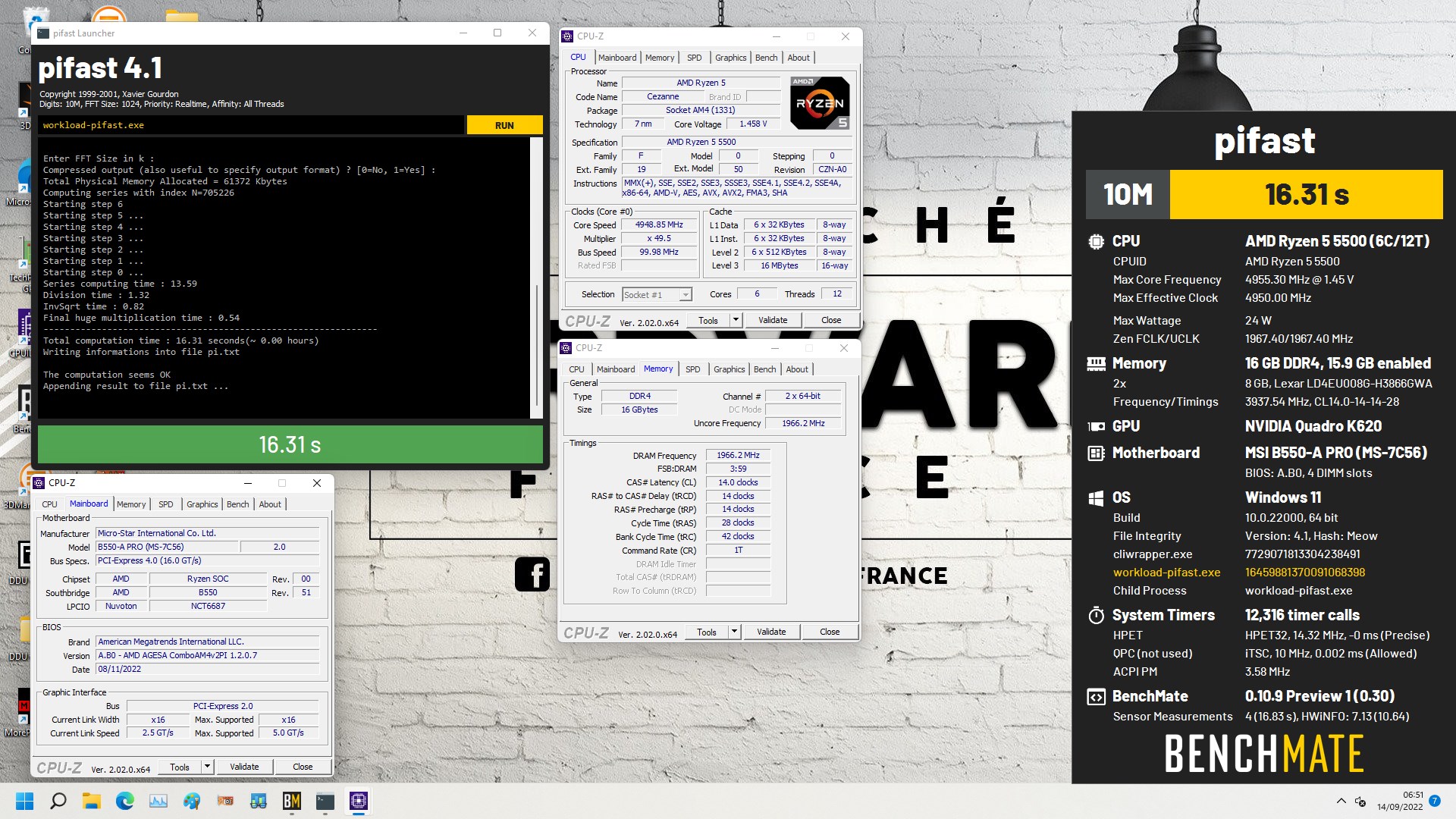1456x819 pixels.
Task: Launch Microsoft Edge from the taskbar
Action: click(x=125, y=801)
